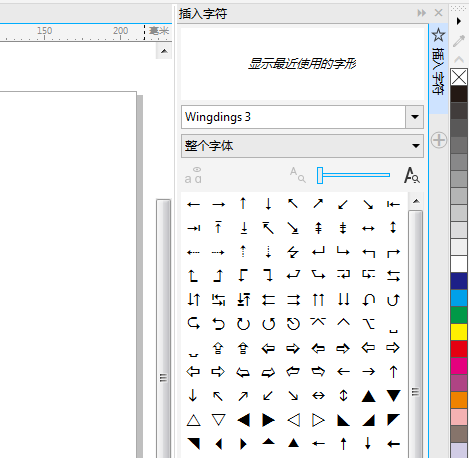Screen dimensions: 470x458
Task: Select the outlined down triangle glyph
Action: pos(218,420)
